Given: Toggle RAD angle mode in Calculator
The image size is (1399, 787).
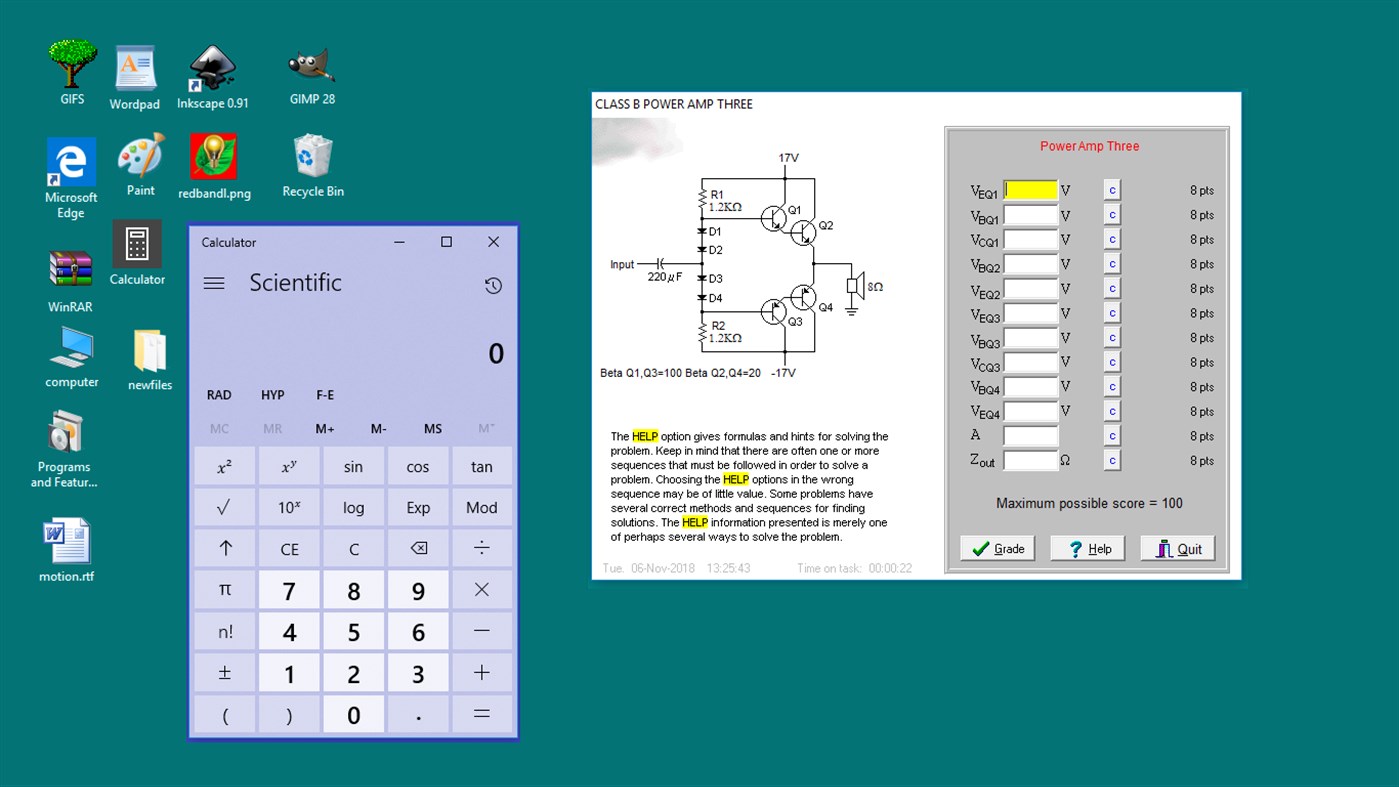Looking at the screenshot, I should click(218, 394).
